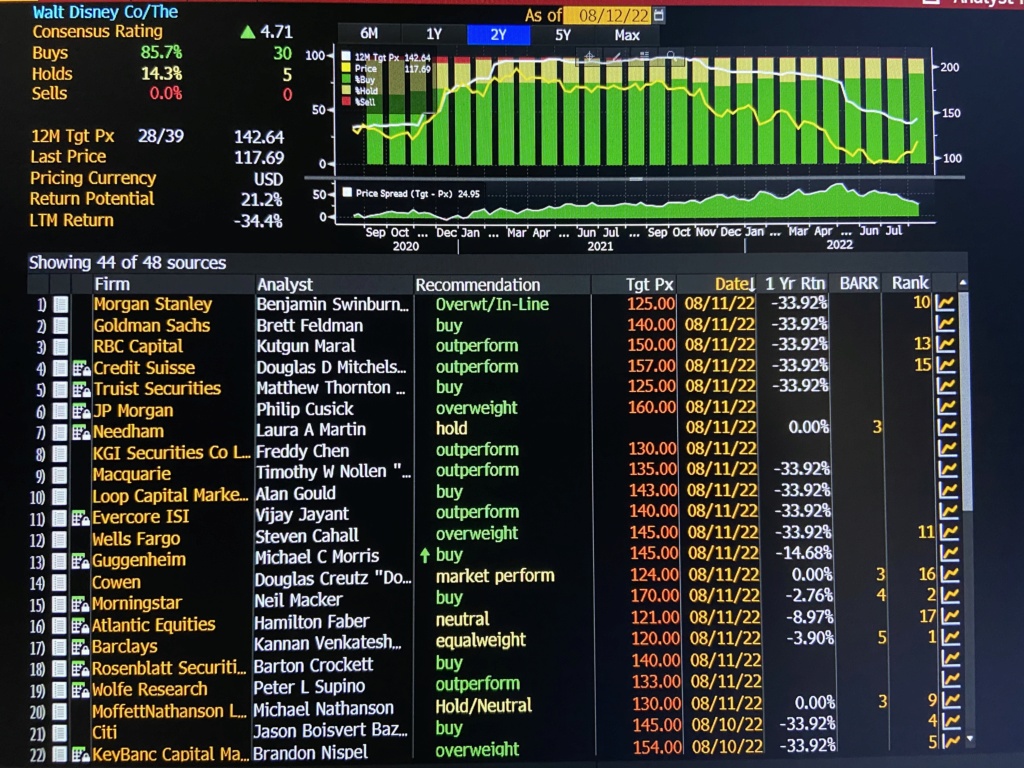Sort by the BARR column header

coord(858,283)
